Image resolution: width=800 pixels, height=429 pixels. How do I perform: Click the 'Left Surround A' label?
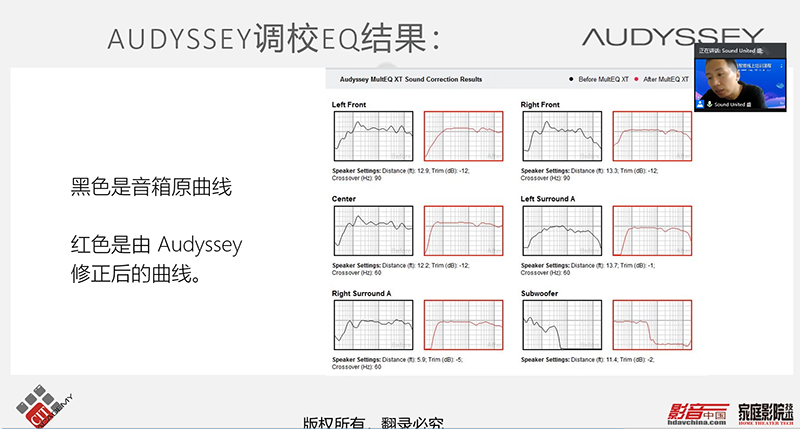point(547,199)
